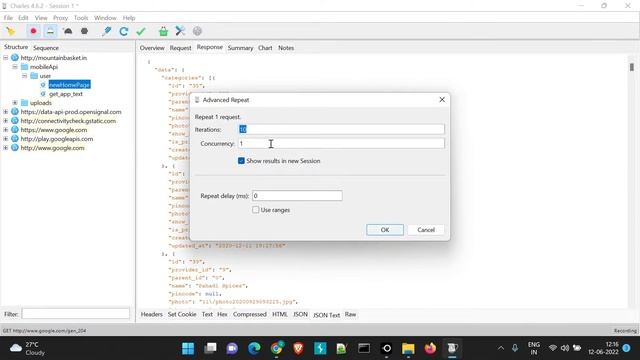The image size is (640, 360).
Task: Open the Help menu
Action: 129,18
